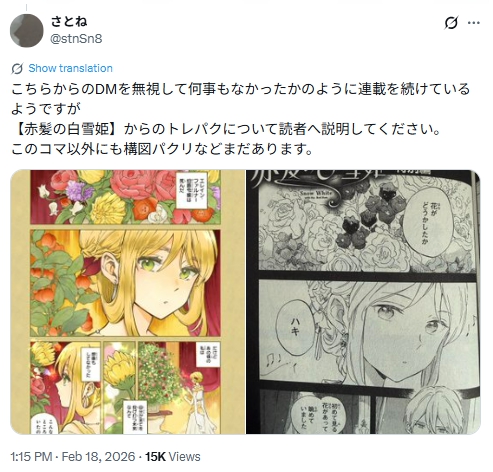Click the tweet text starting こちらからのDM
This screenshot has height=472, width=493.
[240, 119]
